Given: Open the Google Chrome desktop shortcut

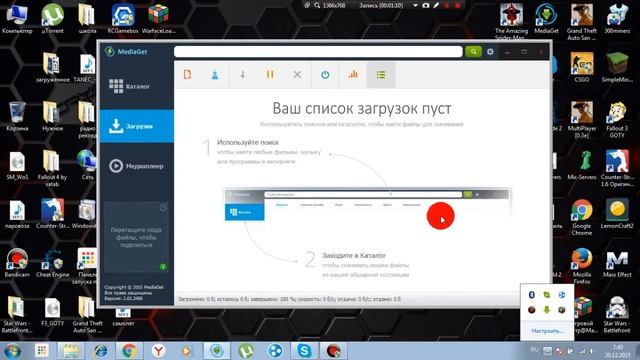Looking at the screenshot, I should [x=582, y=217].
